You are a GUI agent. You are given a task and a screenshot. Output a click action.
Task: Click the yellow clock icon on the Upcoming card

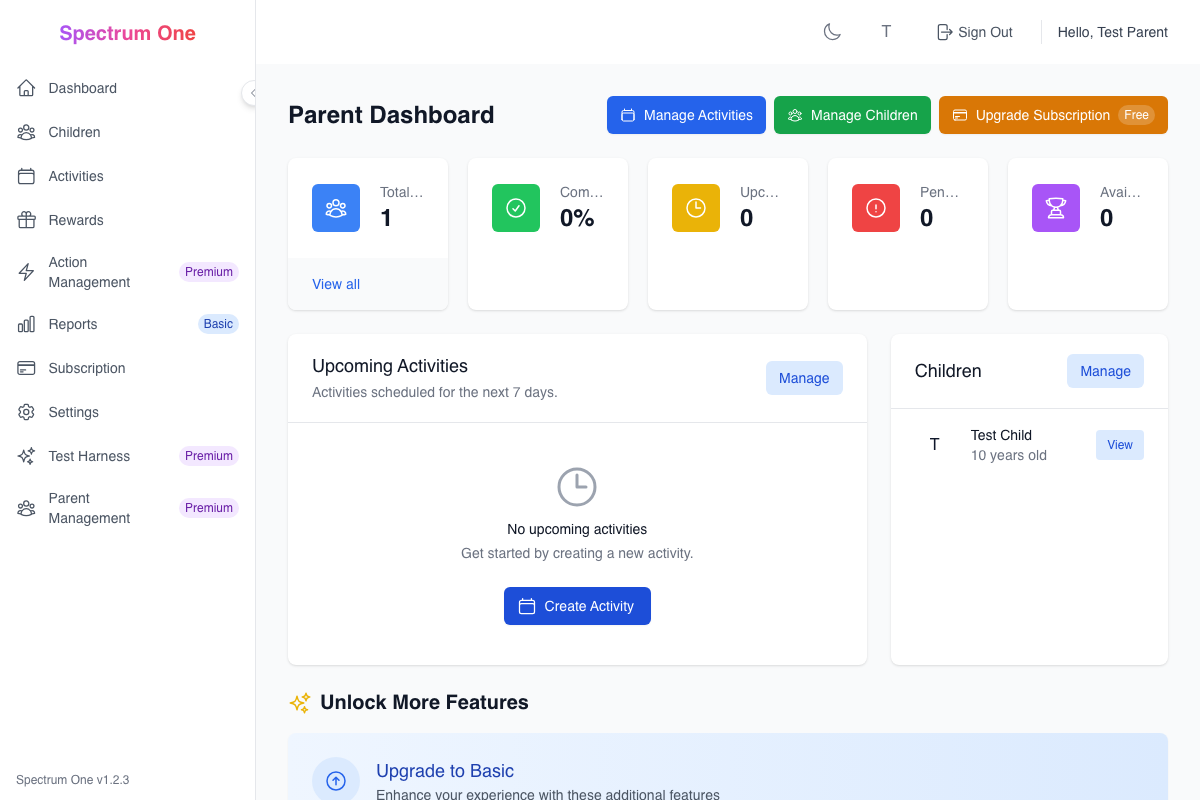pos(695,208)
